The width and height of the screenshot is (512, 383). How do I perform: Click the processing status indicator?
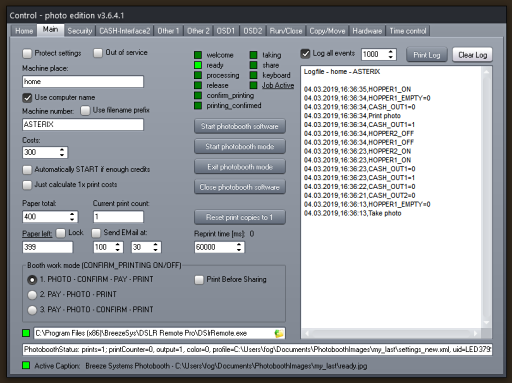pyautogui.click(x=198, y=75)
